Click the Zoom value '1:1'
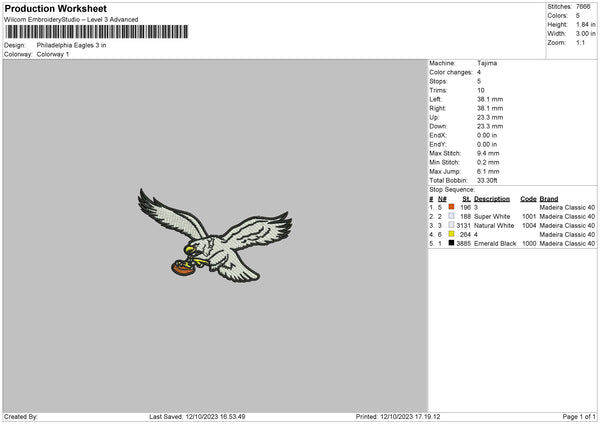The width and height of the screenshot is (600, 424). pyautogui.click(x=580, y=42)
